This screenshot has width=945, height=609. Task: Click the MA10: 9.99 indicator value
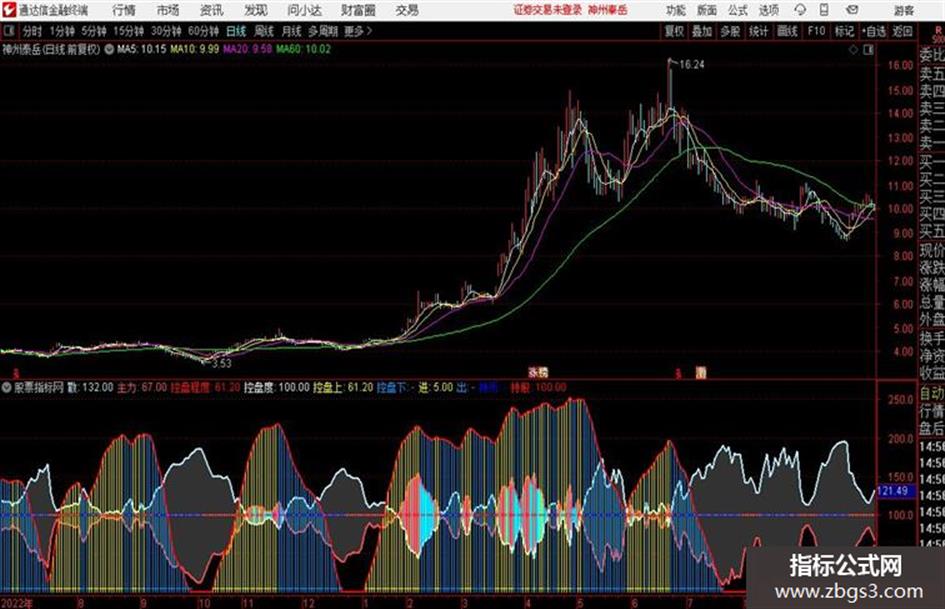[x=194, y=49]
